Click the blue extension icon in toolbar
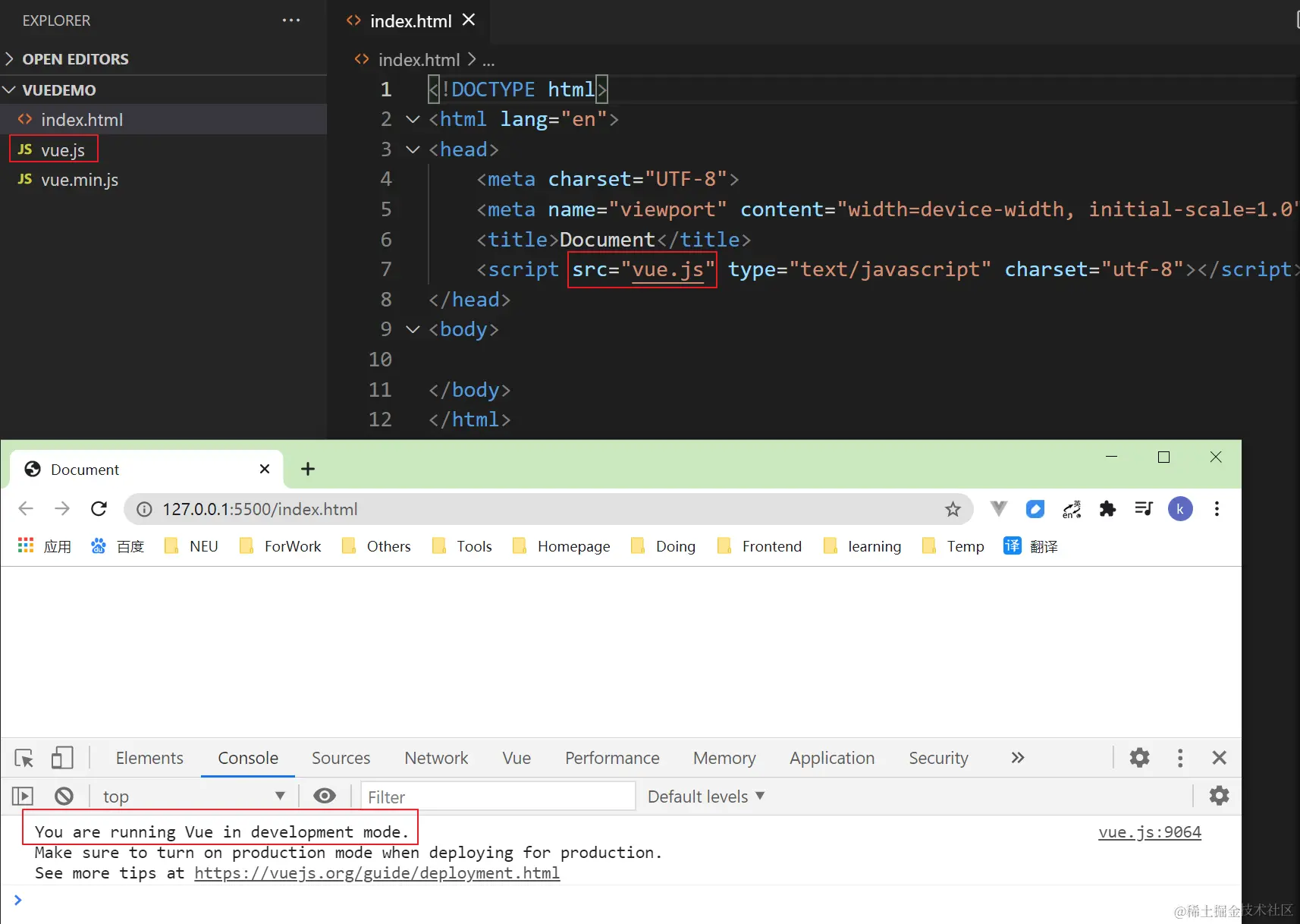The height and width of the screenshot is (924, 1300). click(x=1035, y=509)
